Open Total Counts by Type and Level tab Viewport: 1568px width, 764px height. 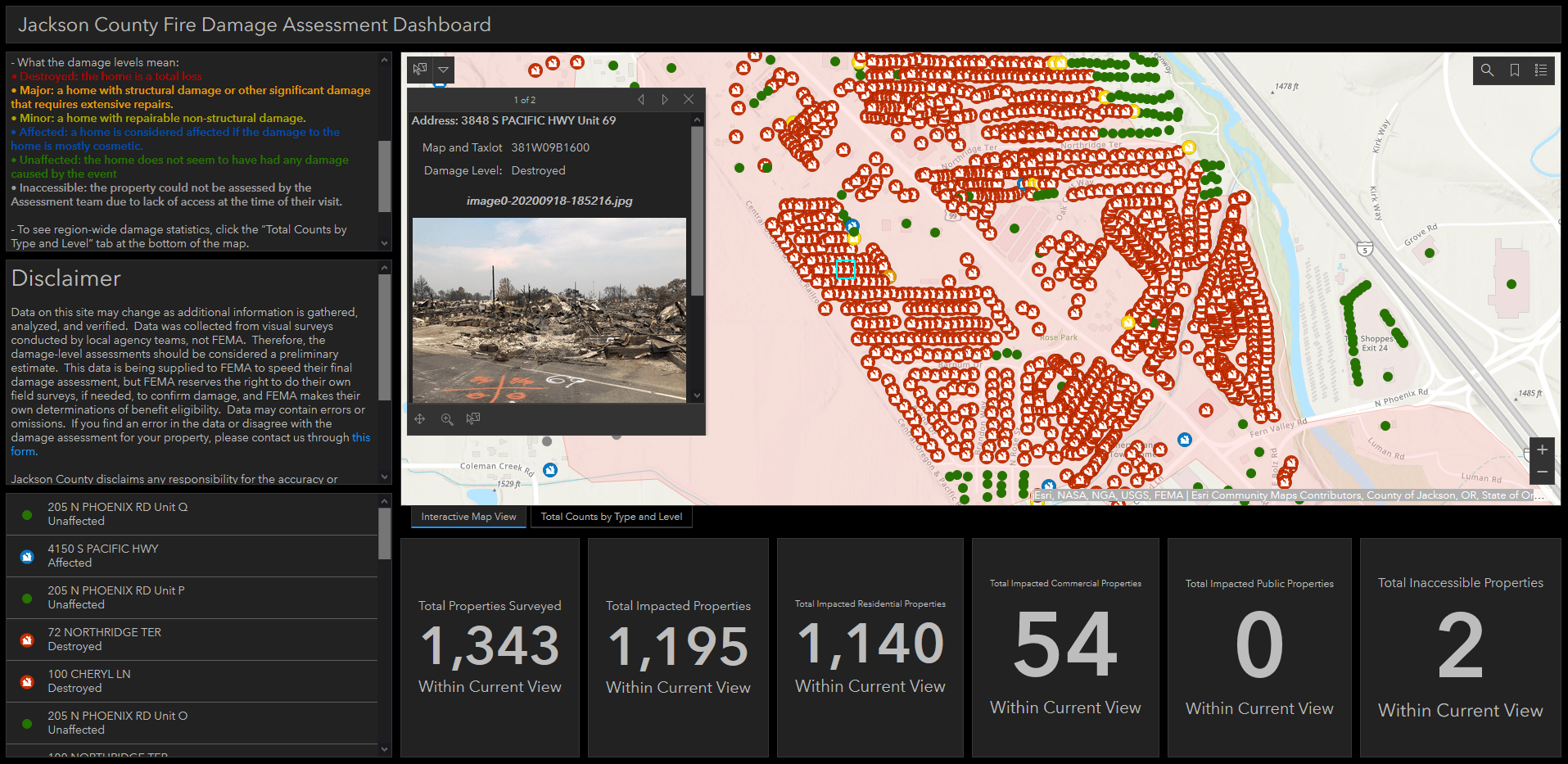pyautogui.click(x=612, y=517)
